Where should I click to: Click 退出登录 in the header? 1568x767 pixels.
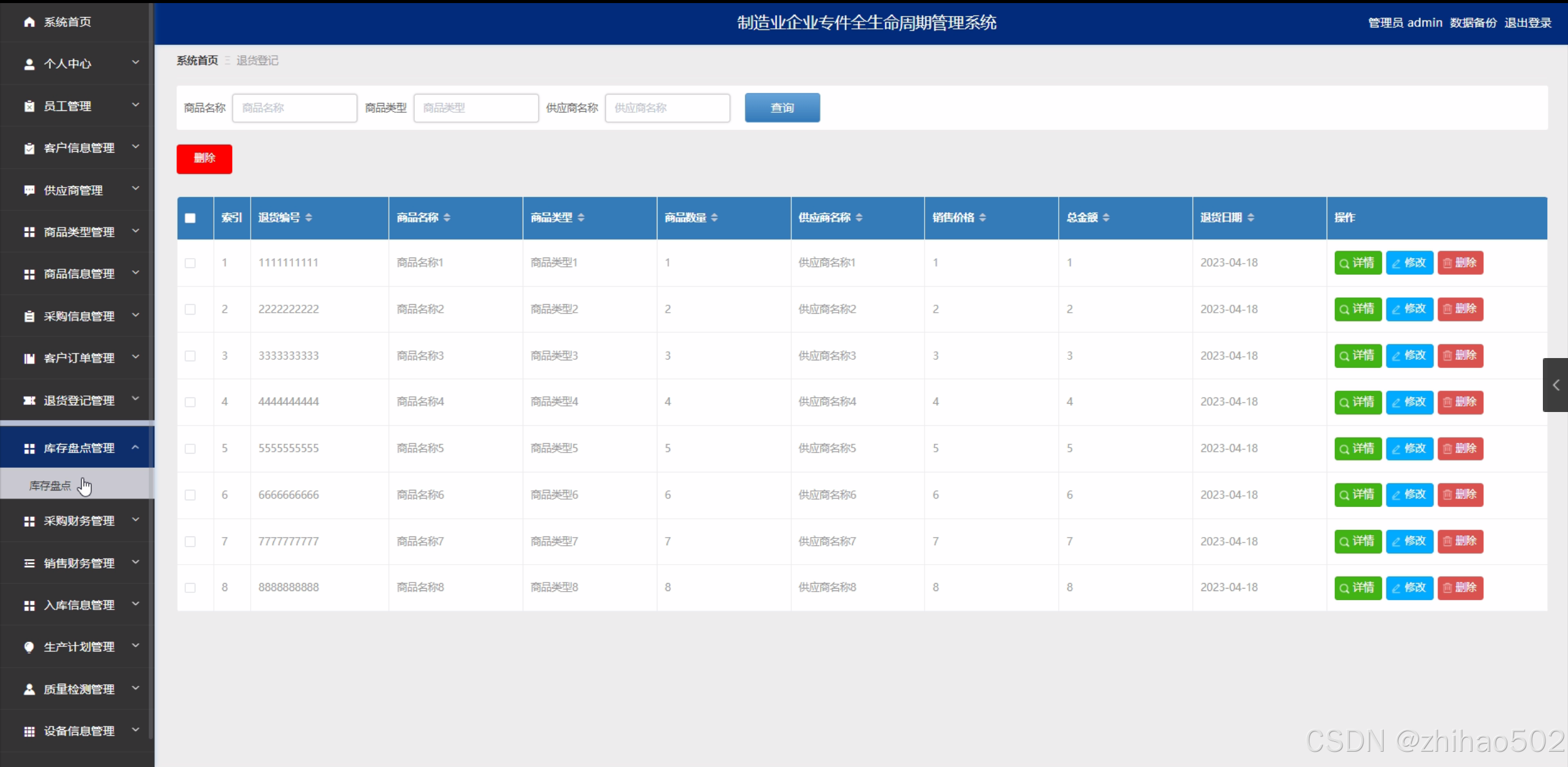tap(1528, 23)
